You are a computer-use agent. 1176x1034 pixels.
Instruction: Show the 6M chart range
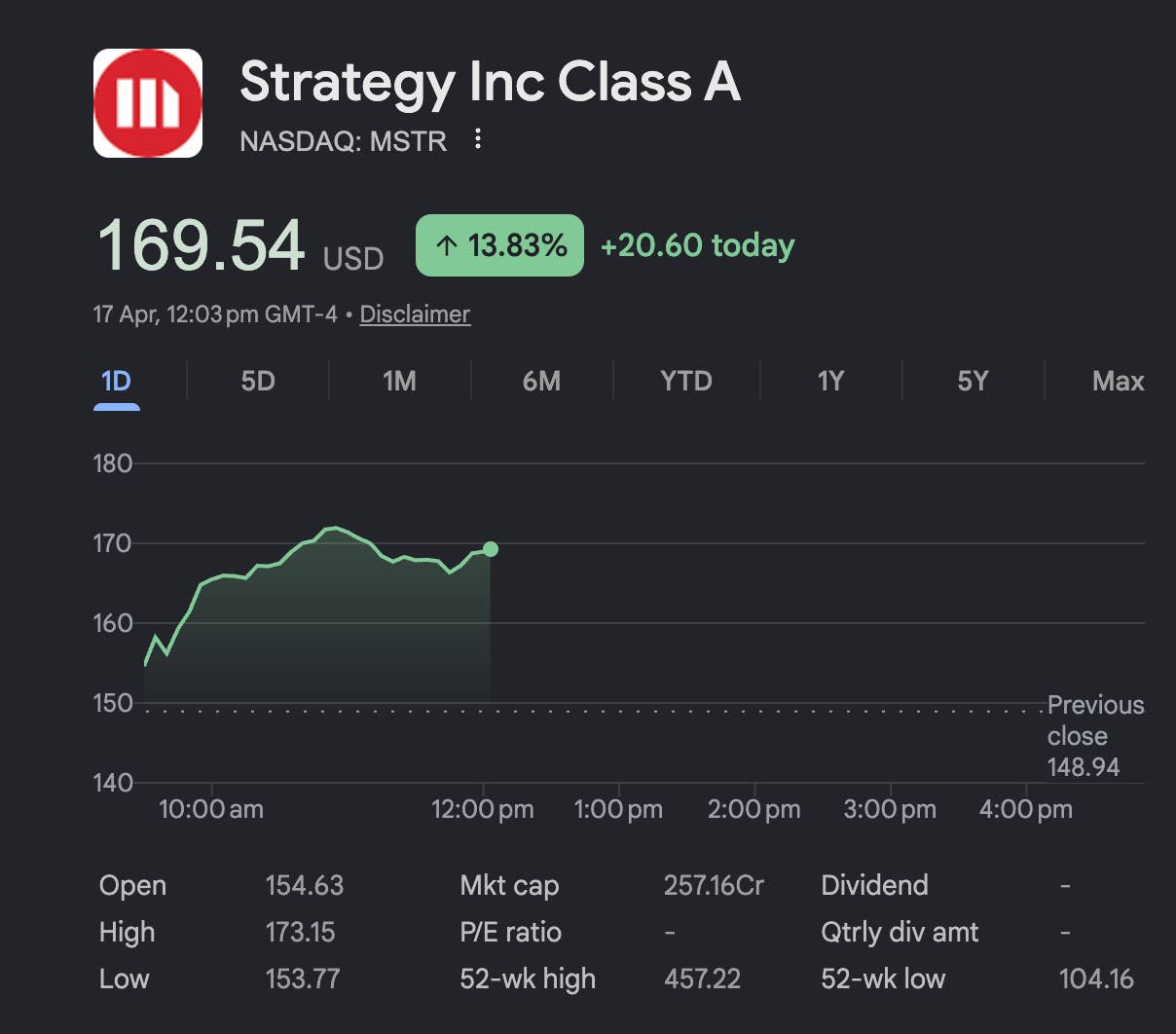pos(541,381)
